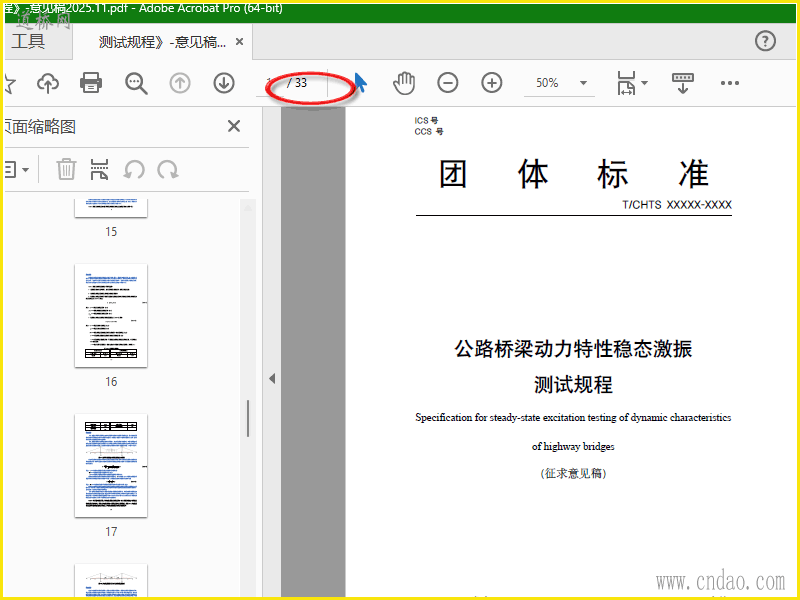Screen dimensions: 800x600
Task: Choose the Hand pan tool
Action: (404, 83)
